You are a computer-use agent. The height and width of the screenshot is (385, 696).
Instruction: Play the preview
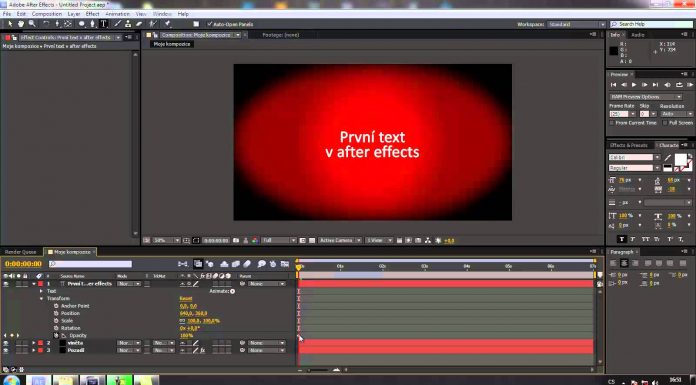[x=634, y=85]
